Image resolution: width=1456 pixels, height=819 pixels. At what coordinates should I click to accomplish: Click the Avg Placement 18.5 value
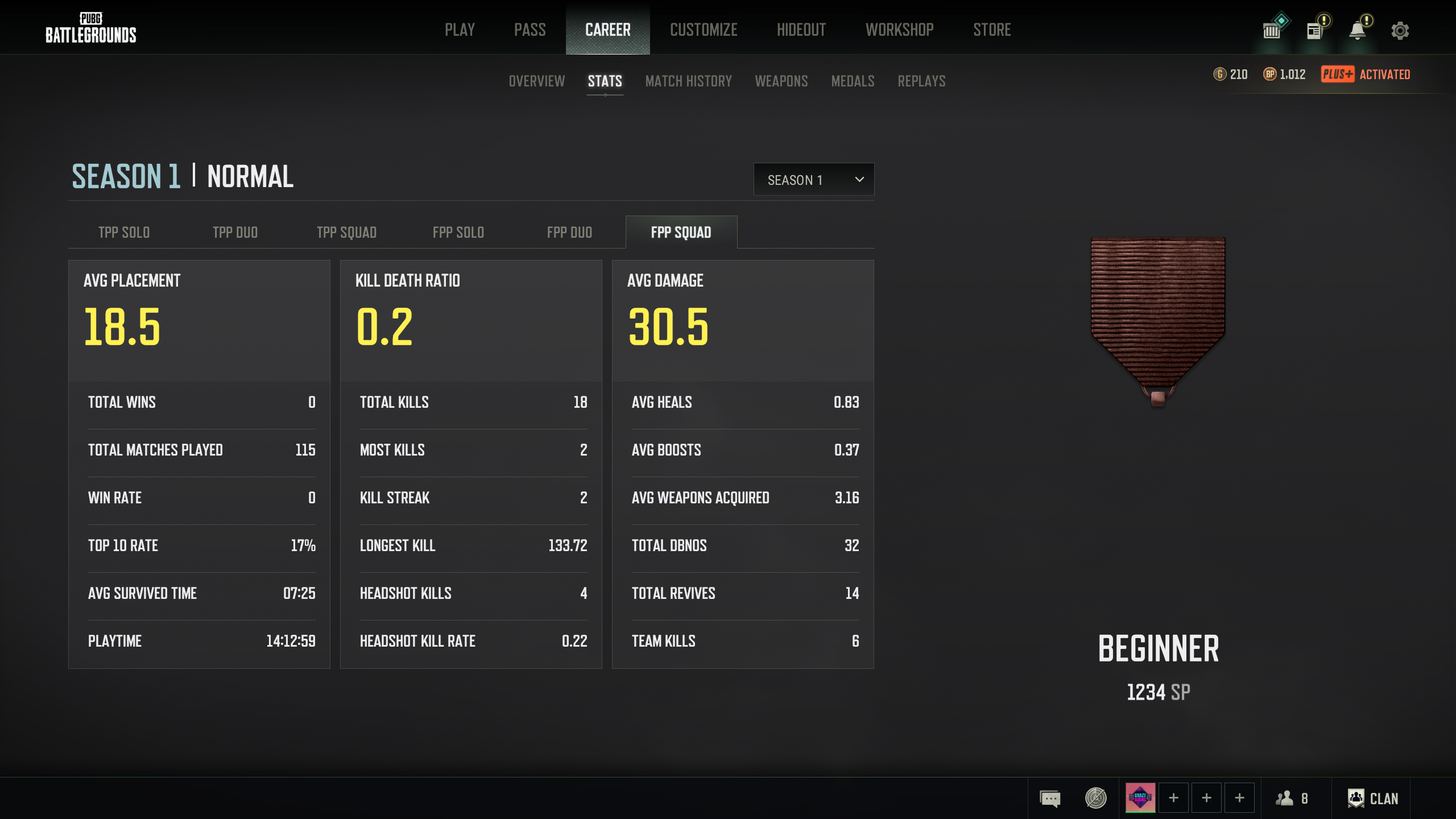pos(122,326)
